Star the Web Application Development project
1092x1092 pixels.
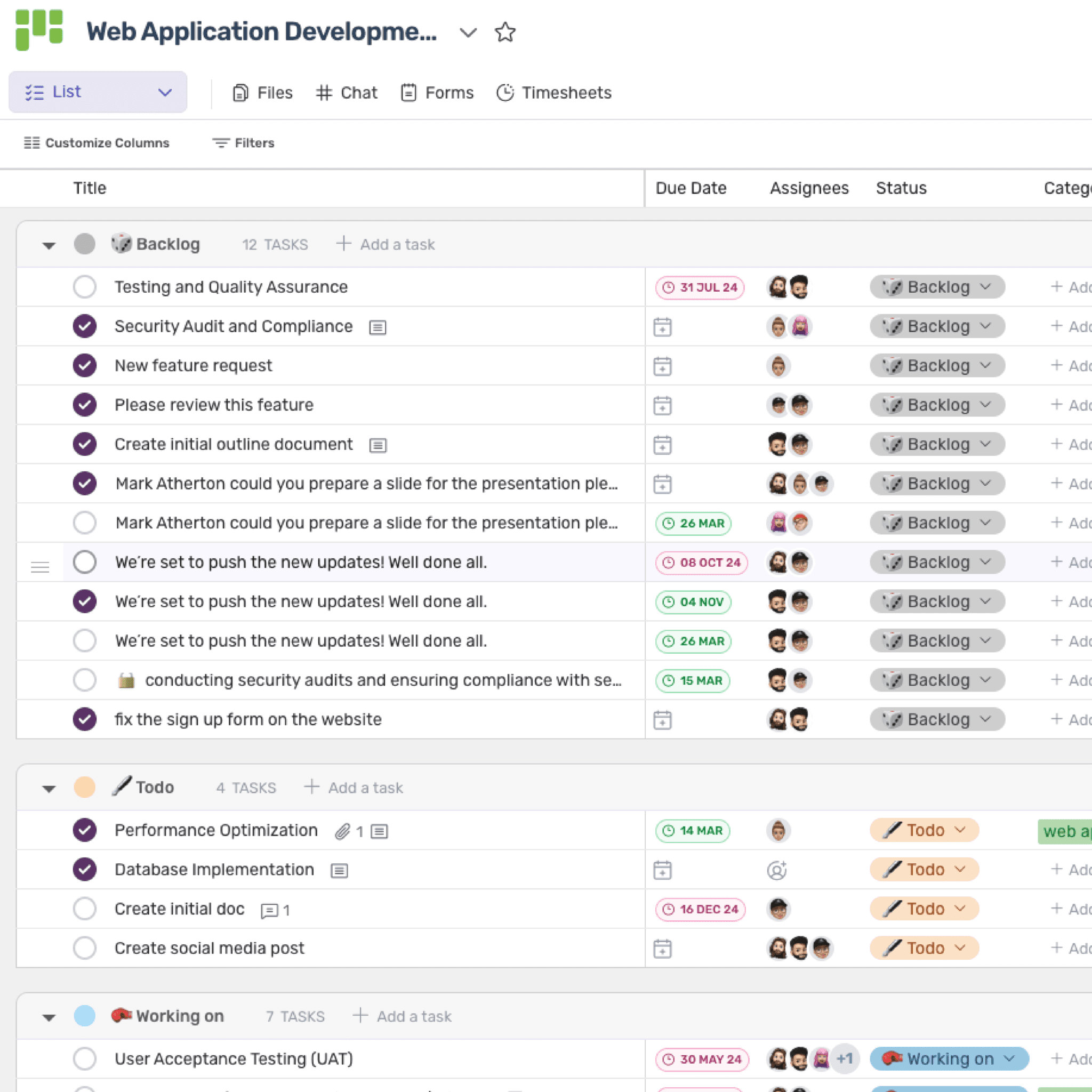[x=505, y=32]
